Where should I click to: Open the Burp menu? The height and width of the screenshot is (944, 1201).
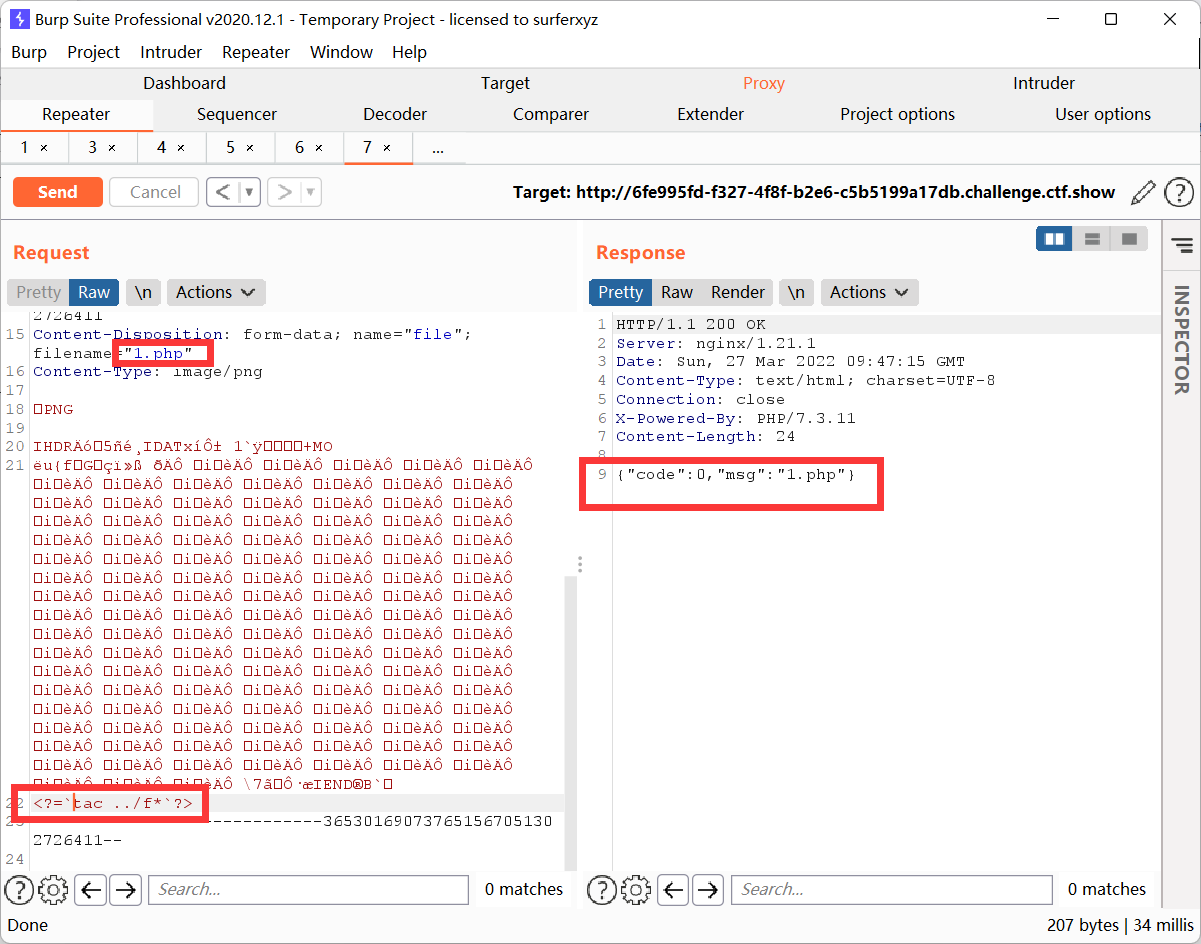29,52
